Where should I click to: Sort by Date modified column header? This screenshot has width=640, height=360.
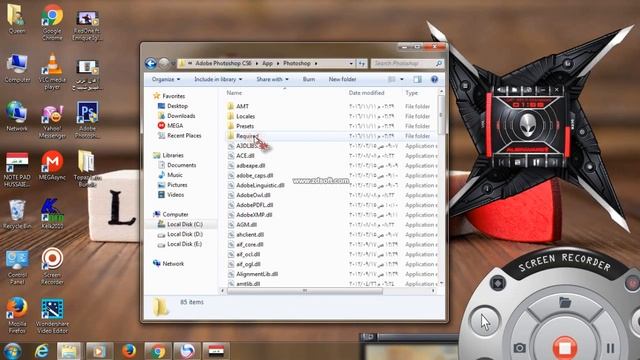coord(367,93)
